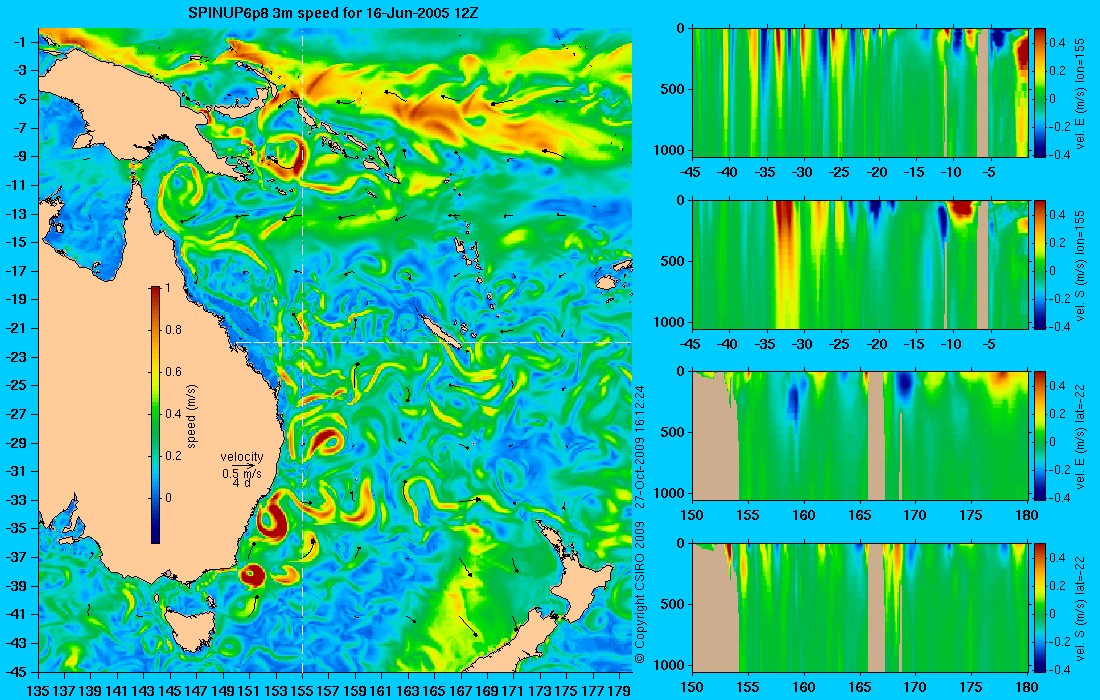Click the '0.5 m/s' velocity scale text
Screen dimensions: 1100x700
pyautogui.click(x=242, y=474)
